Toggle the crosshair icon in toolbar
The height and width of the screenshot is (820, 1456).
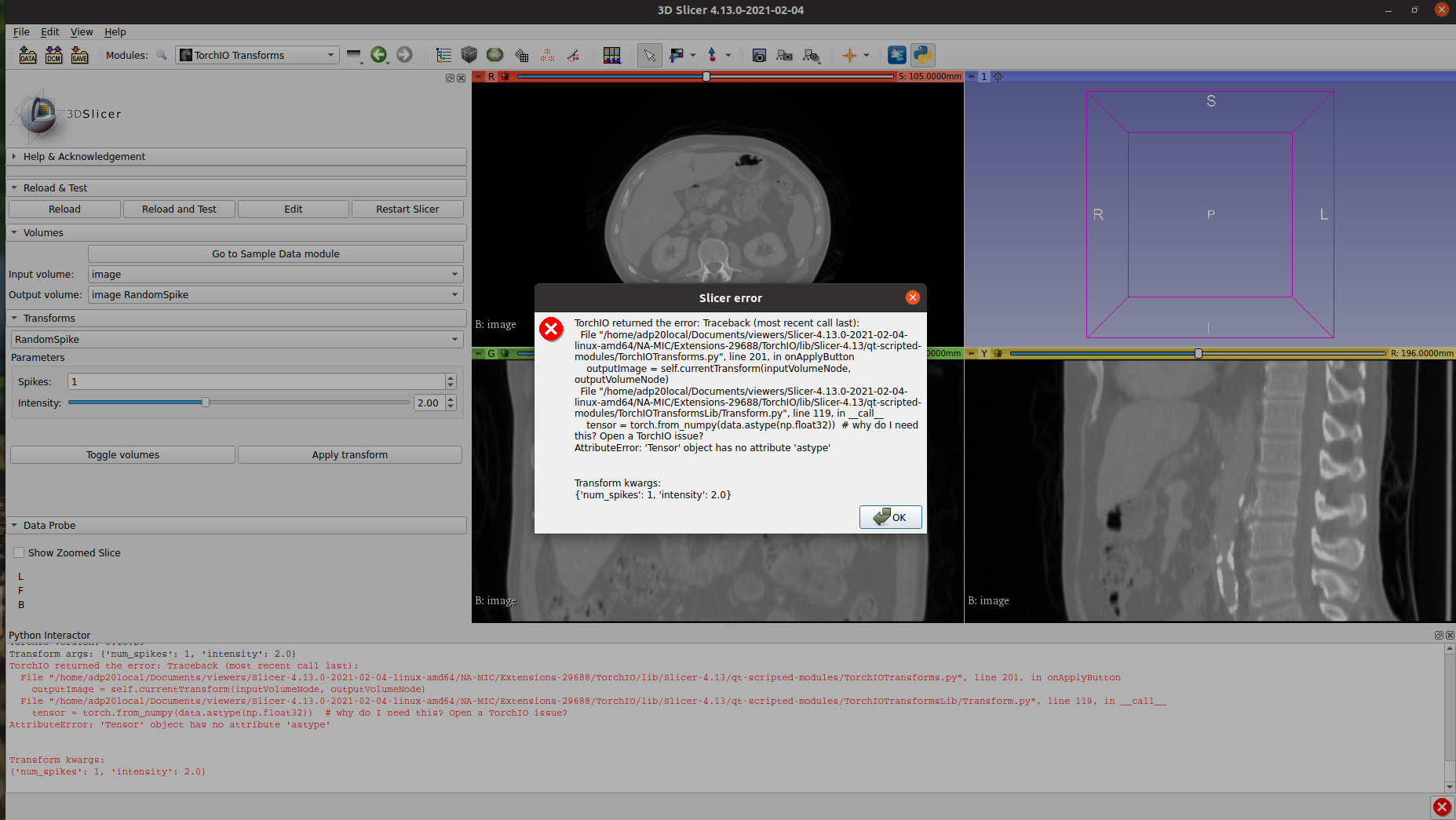[849, 55]
